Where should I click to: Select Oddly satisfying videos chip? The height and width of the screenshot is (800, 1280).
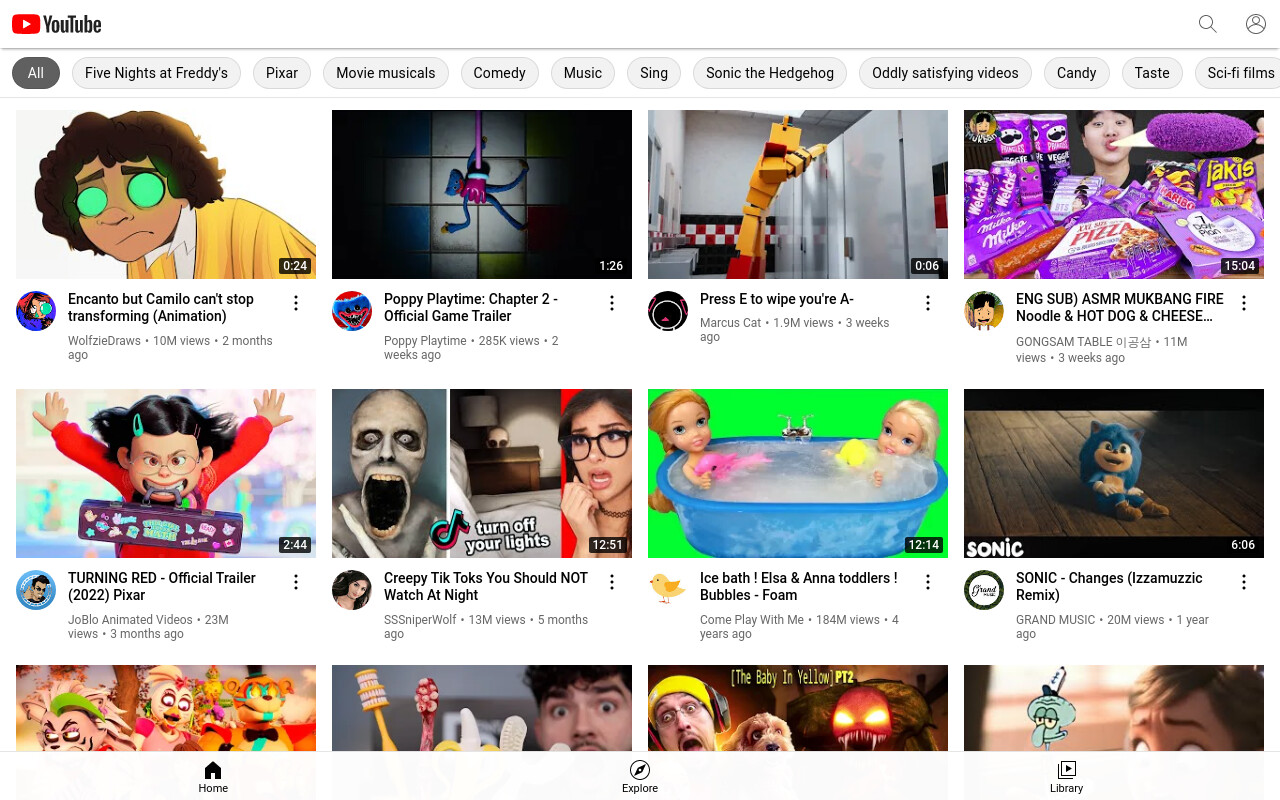point(945,73)
